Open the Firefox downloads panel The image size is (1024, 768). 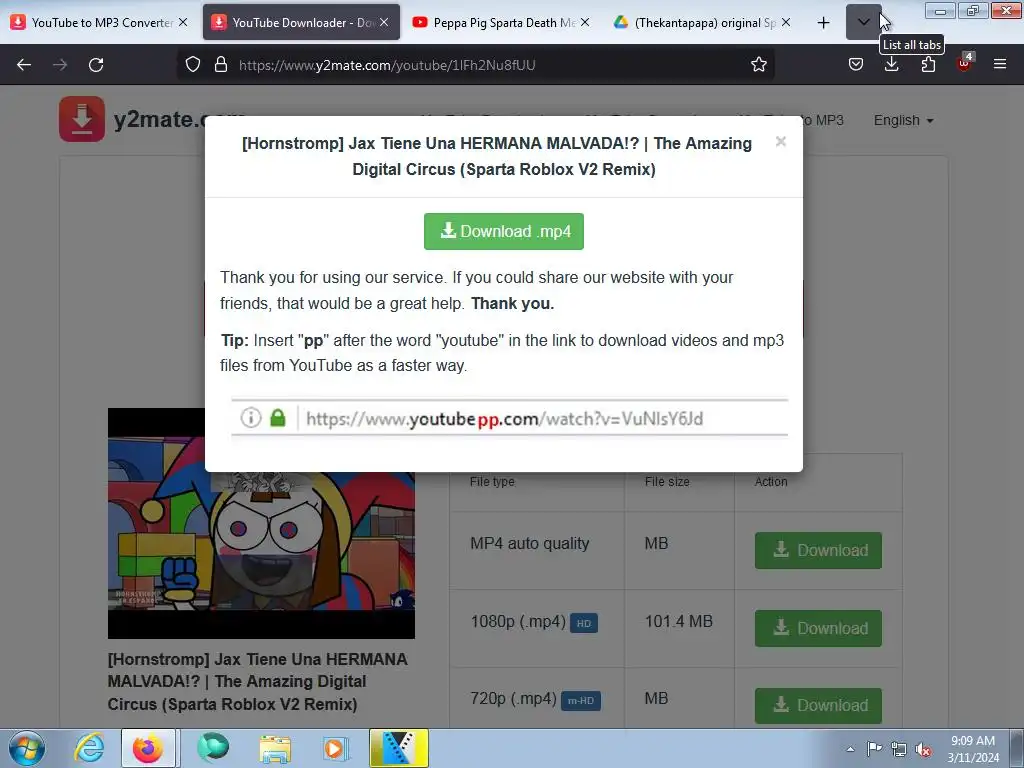pos(891,65)
